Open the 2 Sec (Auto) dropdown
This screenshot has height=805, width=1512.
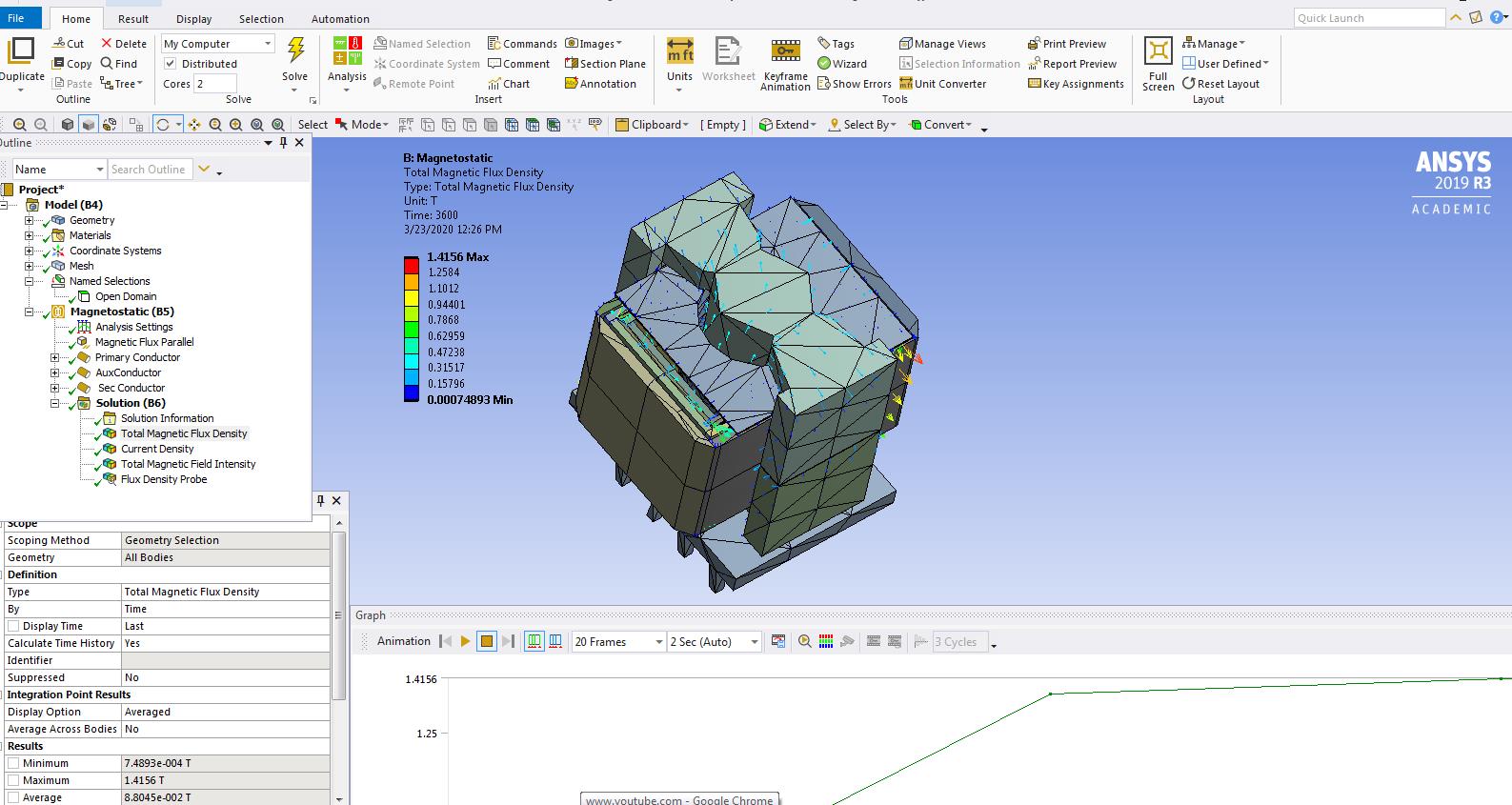715,642
